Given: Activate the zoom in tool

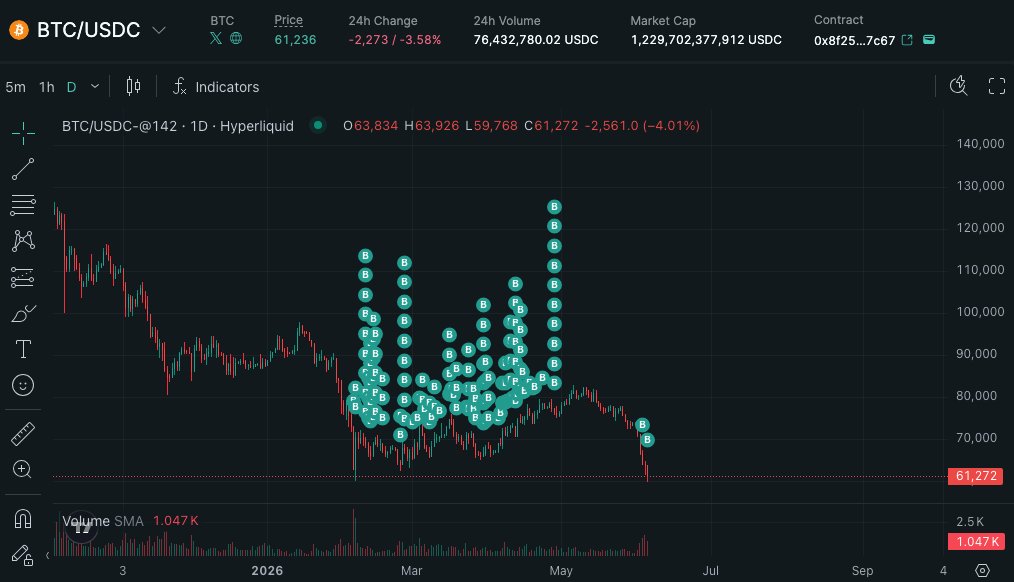Looking at the screenshot, I should (23, 469).
